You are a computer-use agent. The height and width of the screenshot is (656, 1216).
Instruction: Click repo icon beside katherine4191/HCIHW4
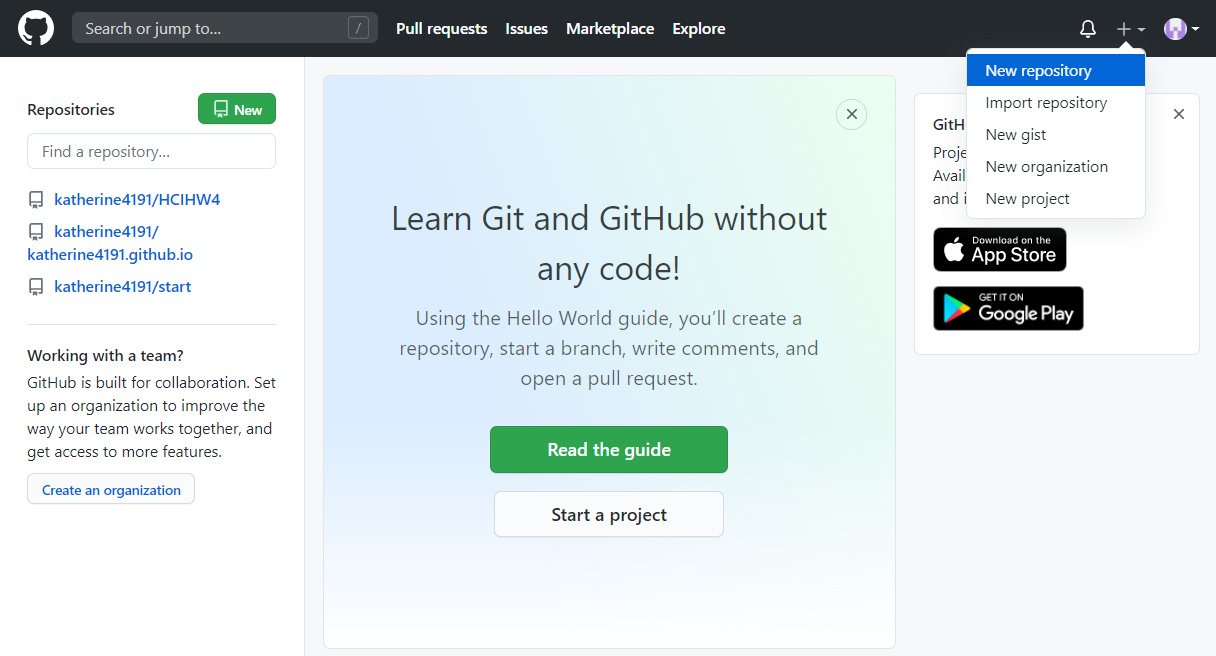click(x=36, y=200)
